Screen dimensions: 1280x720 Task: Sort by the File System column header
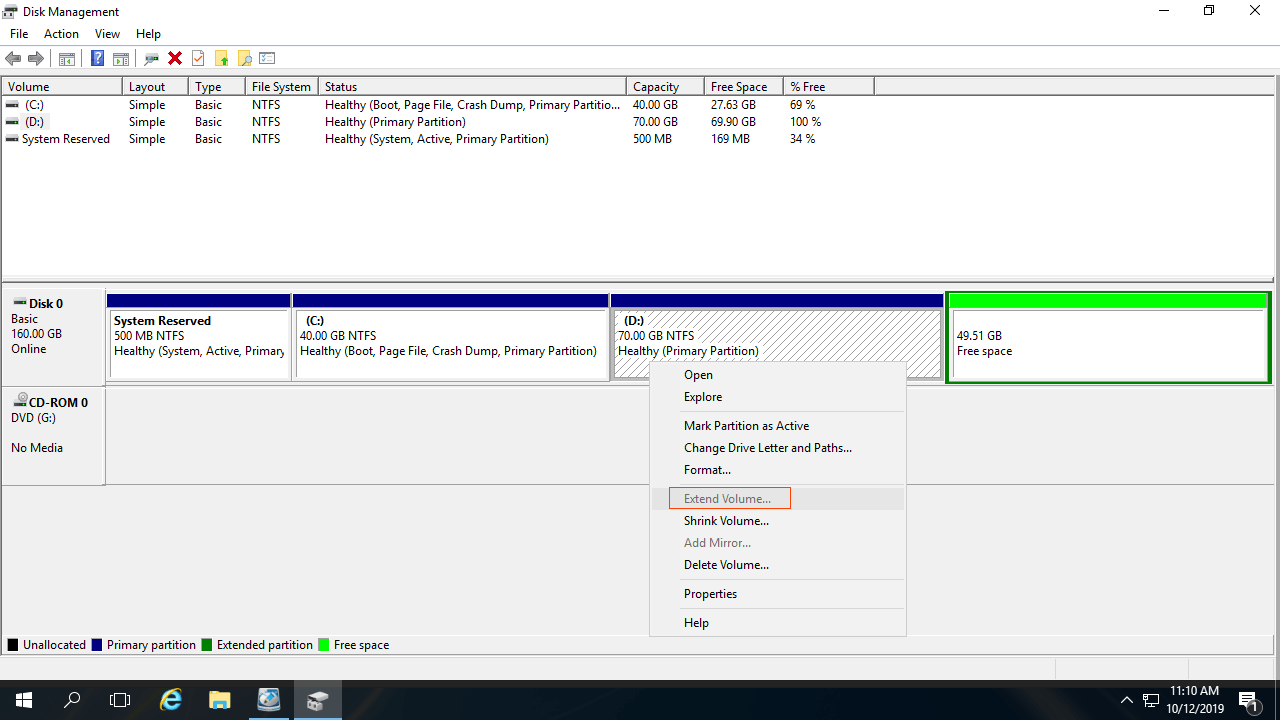[x=281, y=87]
